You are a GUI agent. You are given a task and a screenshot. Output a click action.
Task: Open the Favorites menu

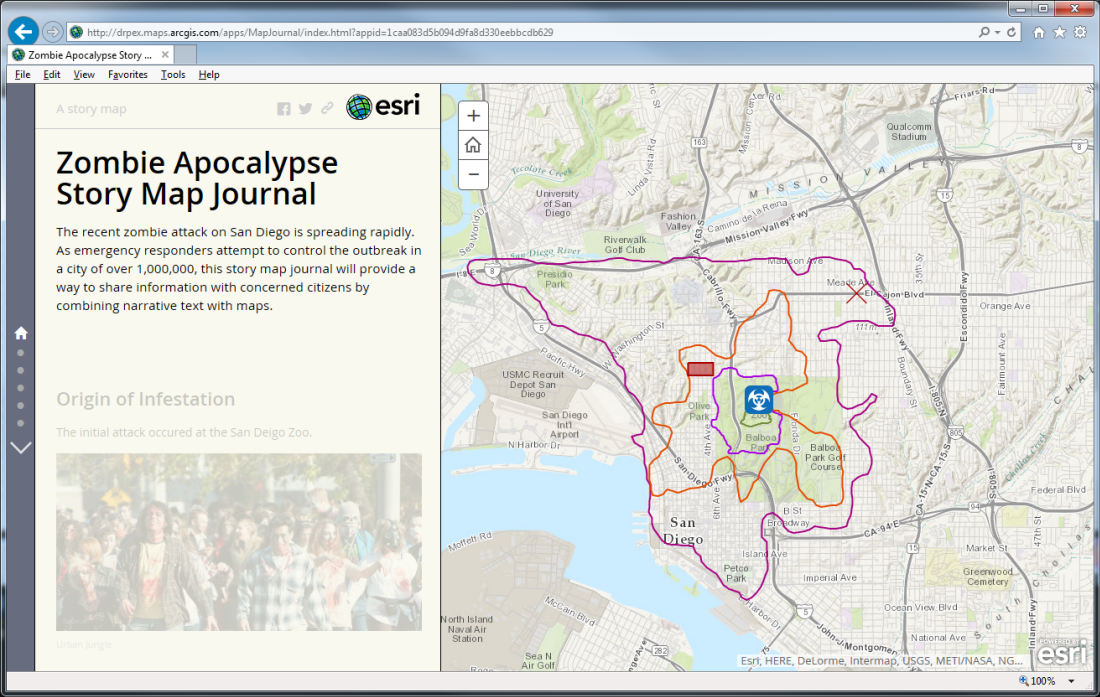128,74
